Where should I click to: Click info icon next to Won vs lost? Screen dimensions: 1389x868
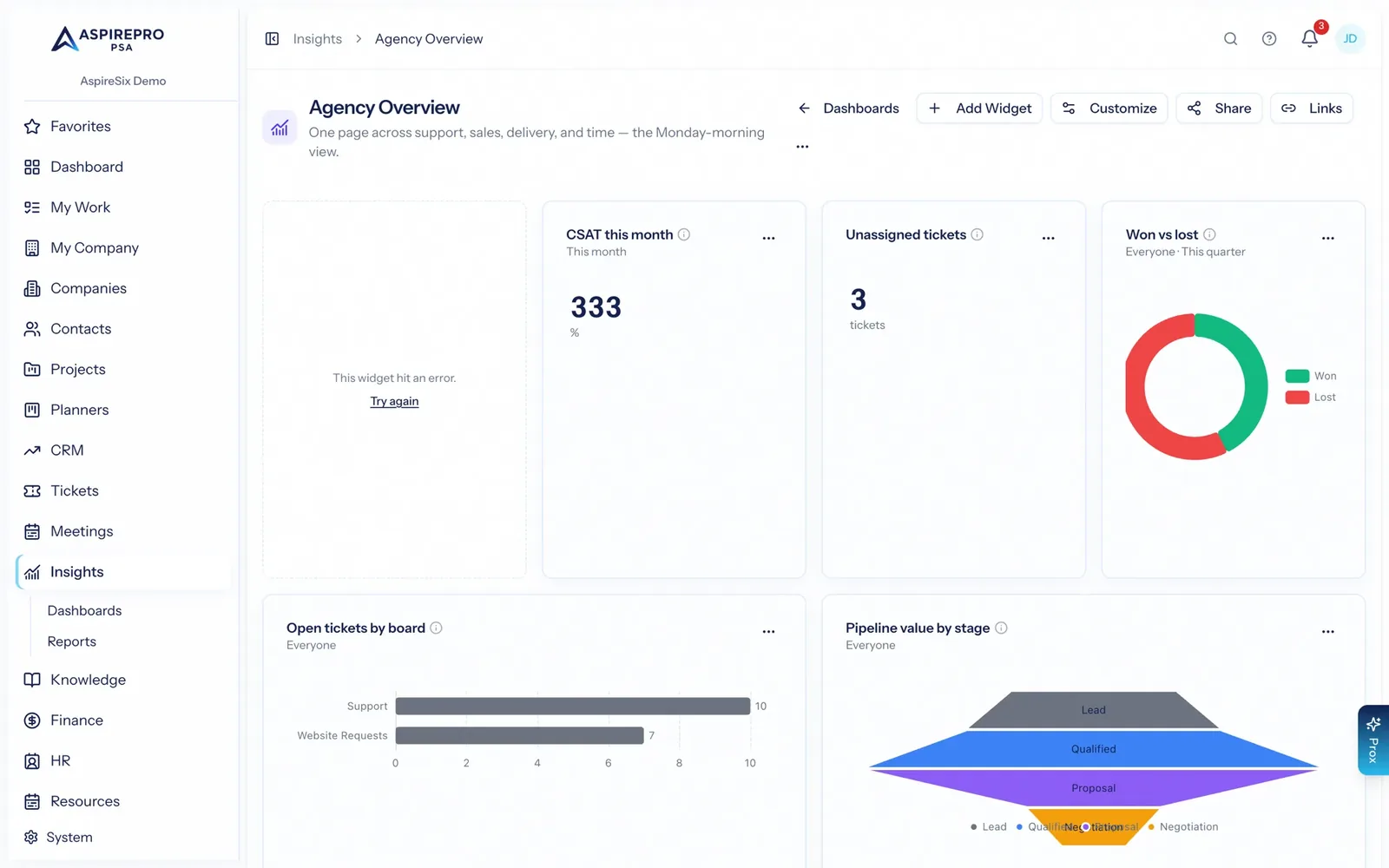point(1209,234)
